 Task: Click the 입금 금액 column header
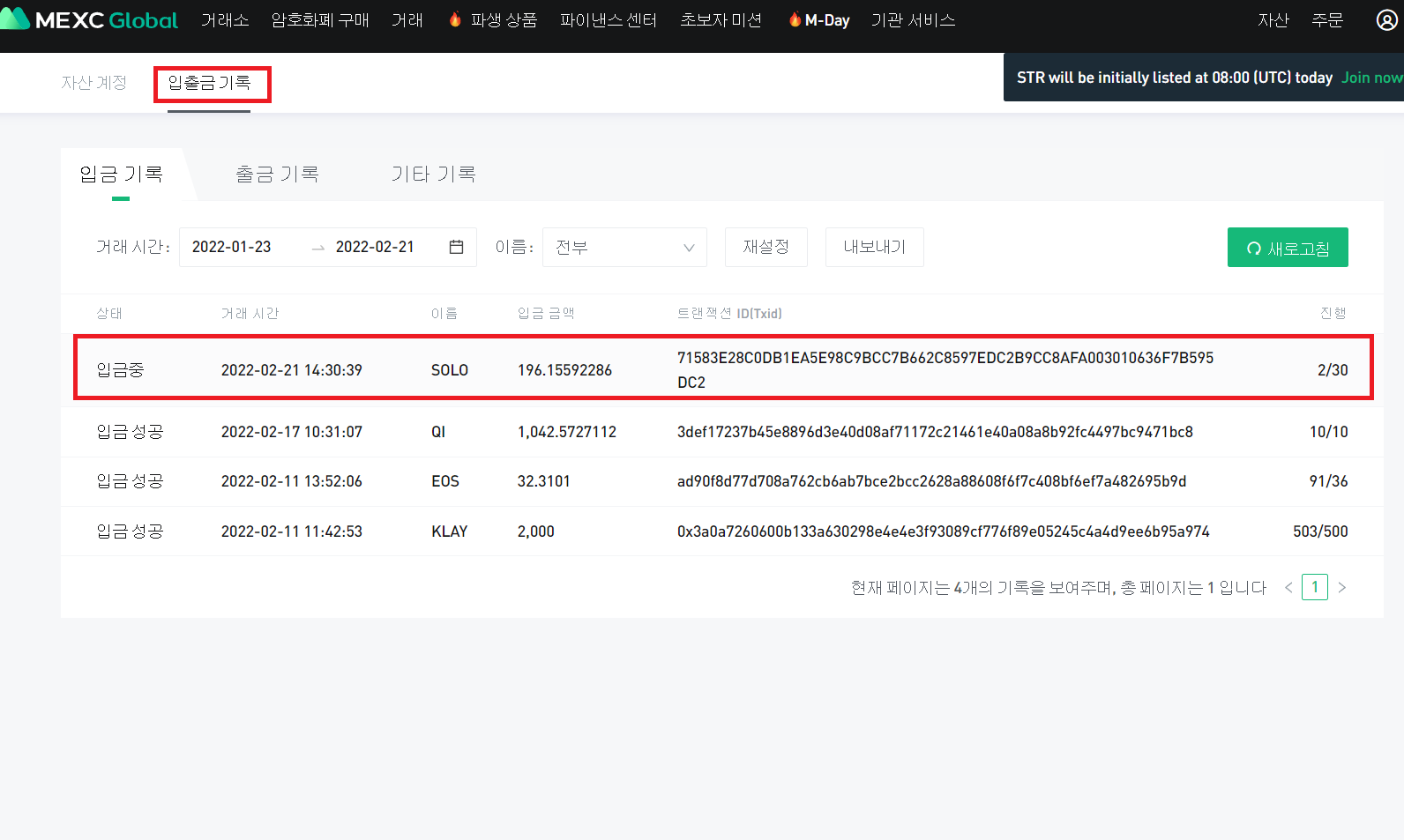(x=546, y=313)
